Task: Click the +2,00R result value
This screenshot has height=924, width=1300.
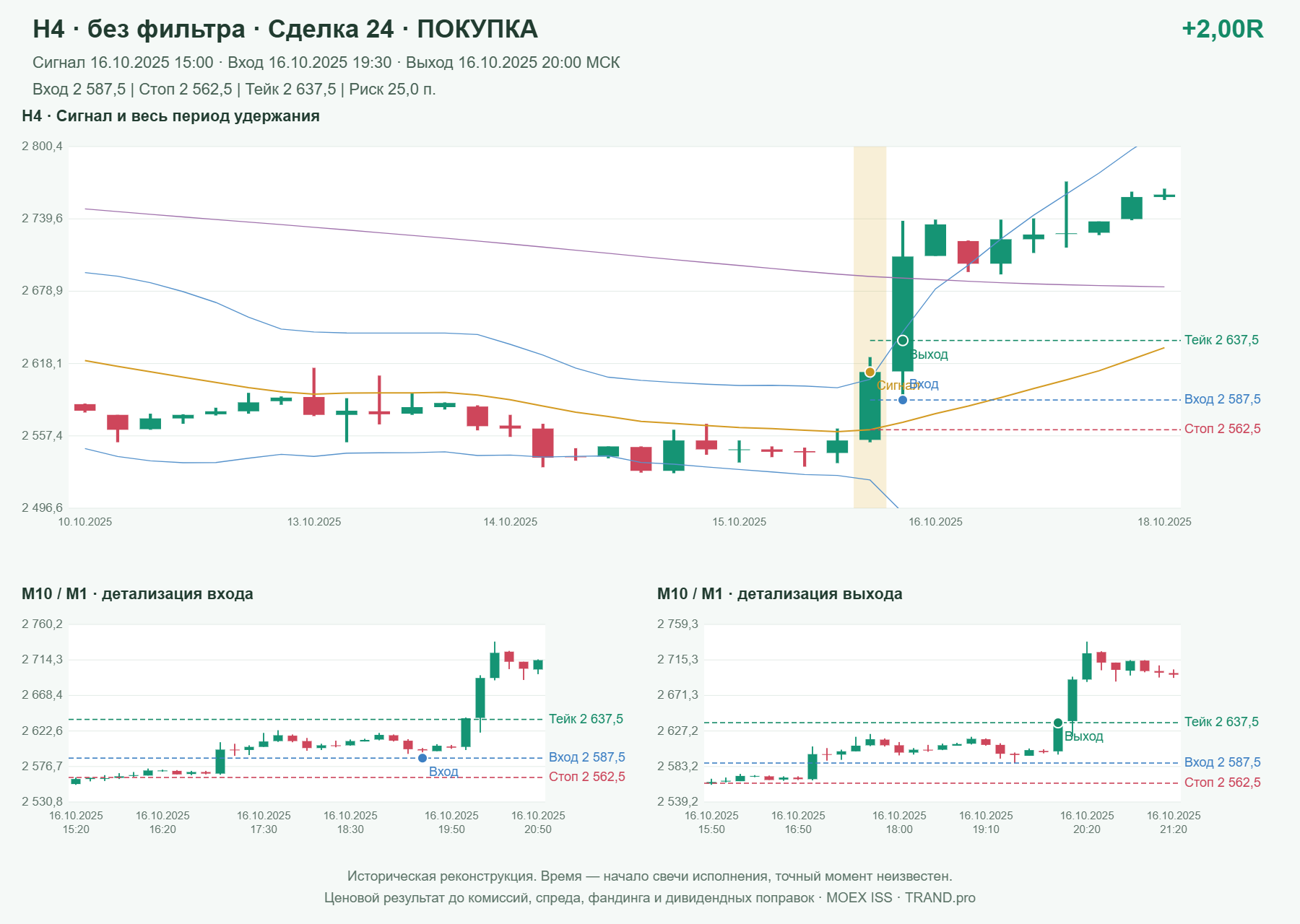Action: point(1222,29)
